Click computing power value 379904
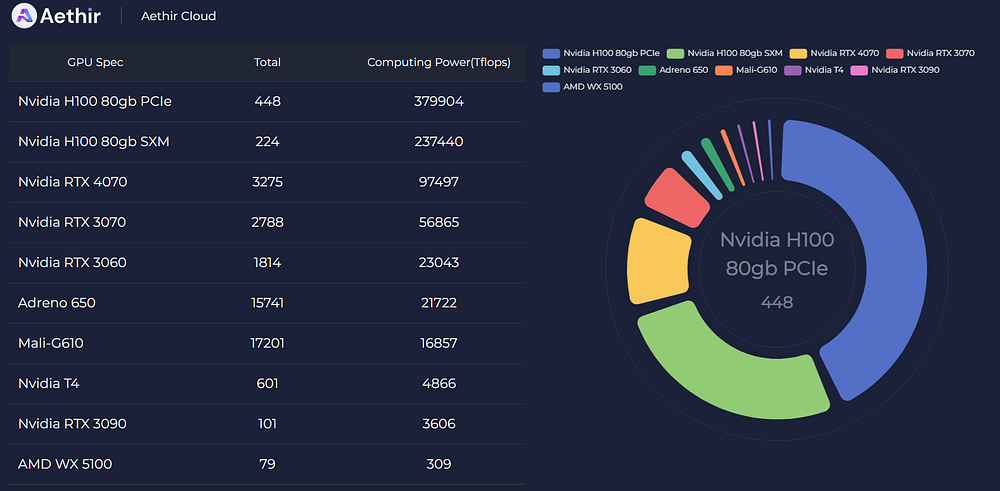Viewport: 1000px width, 491px height. click(439, 101)
